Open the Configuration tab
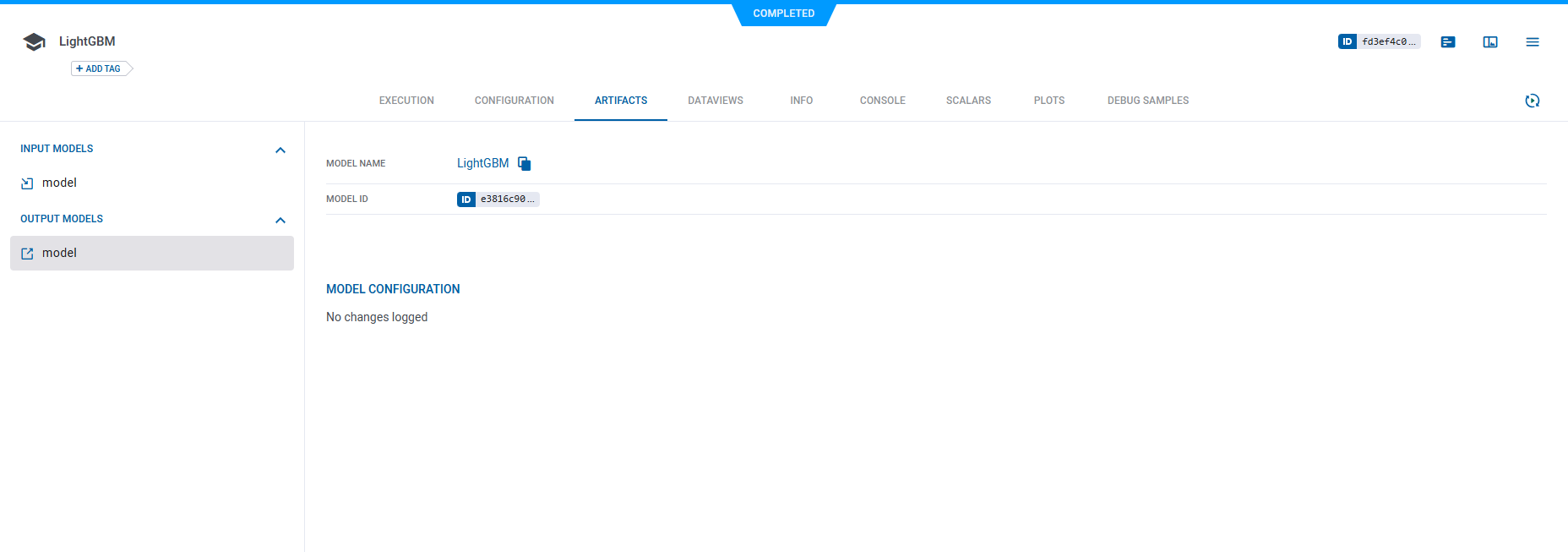The image size is (1568, 552). click(514, 101)
